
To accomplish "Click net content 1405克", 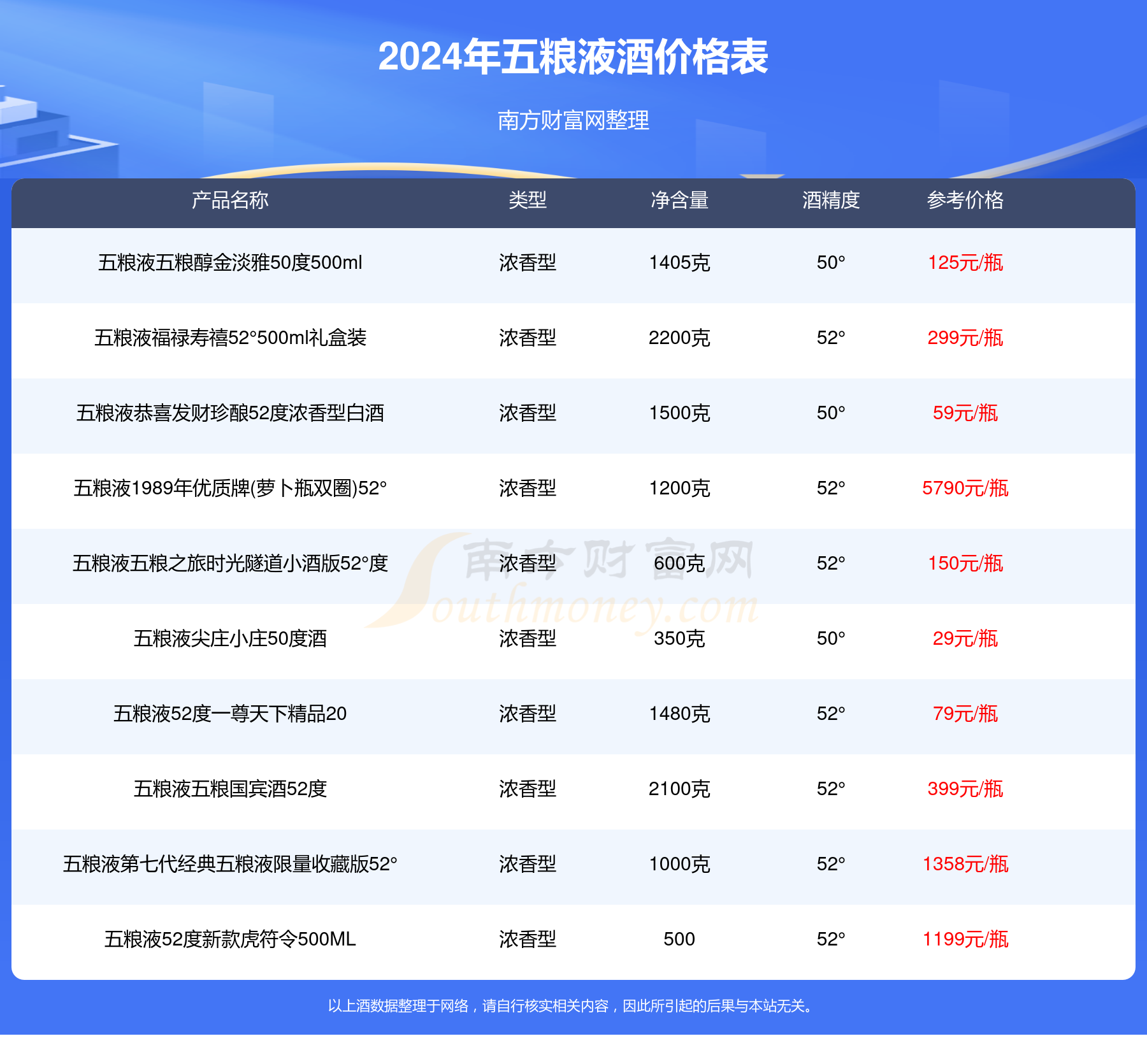I will (679, 262).
